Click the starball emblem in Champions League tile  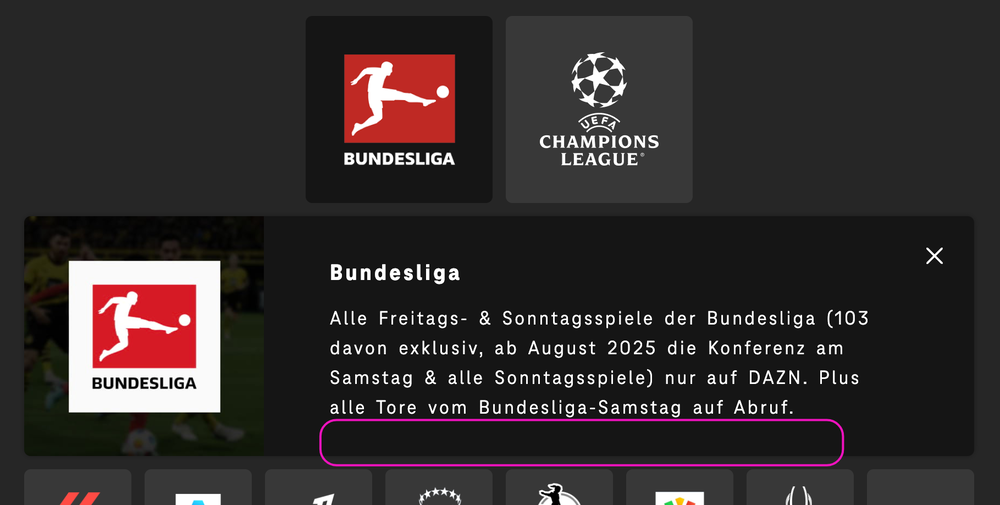click(599, 79)
